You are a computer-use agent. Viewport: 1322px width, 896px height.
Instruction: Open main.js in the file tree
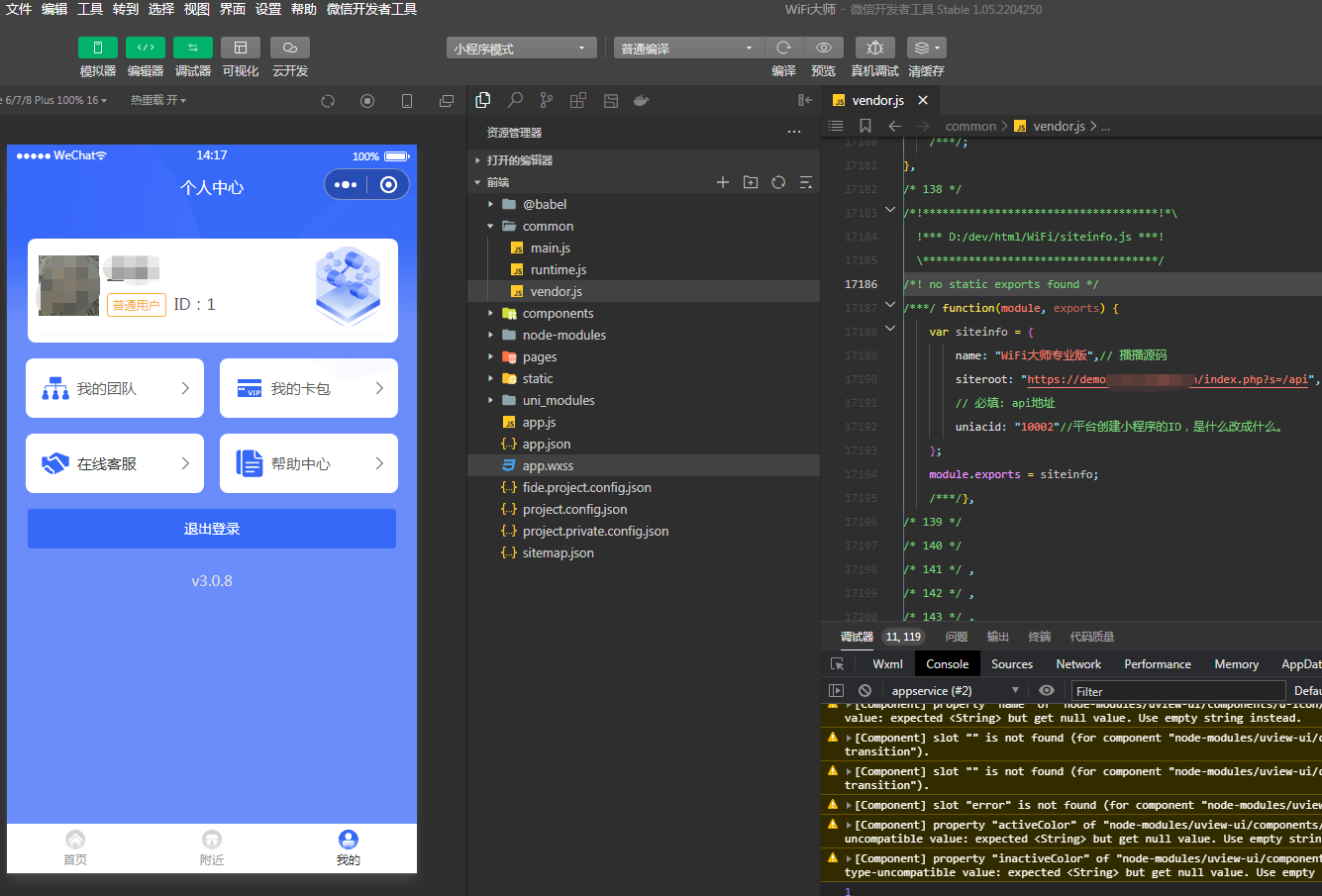pos(644,248)
